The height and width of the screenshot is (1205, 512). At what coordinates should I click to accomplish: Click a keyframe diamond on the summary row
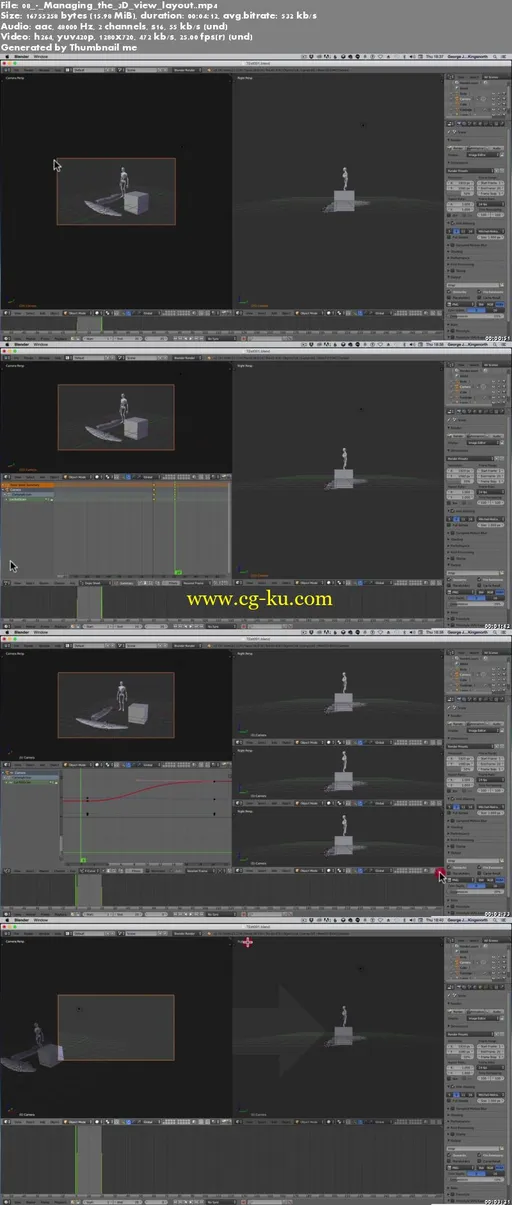pos(154,485)
